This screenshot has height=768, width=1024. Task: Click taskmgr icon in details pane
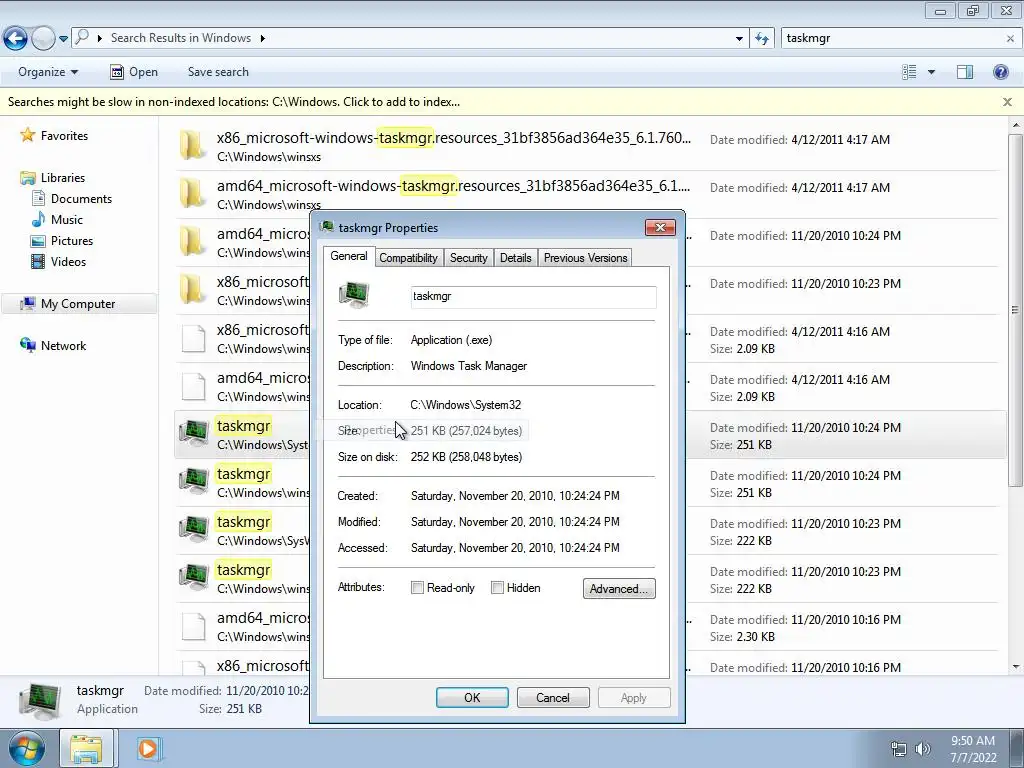[x=40, y=700]
